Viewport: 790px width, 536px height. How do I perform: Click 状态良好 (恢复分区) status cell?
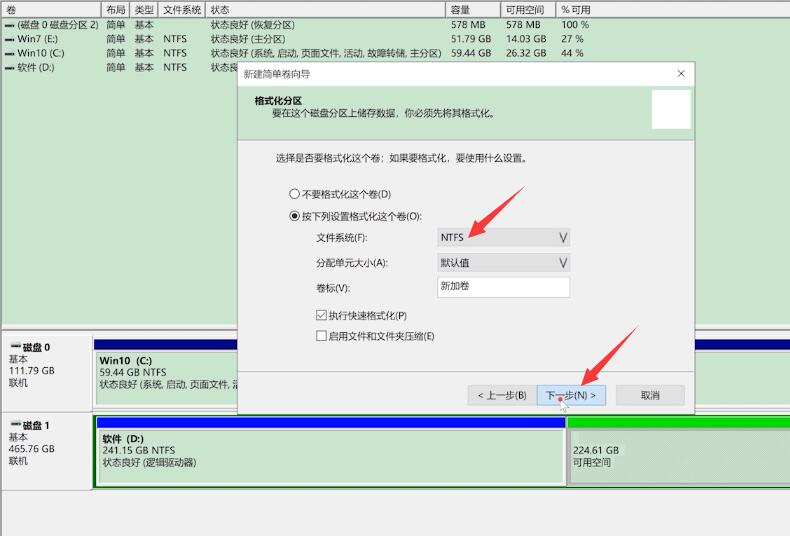[252, 25]
